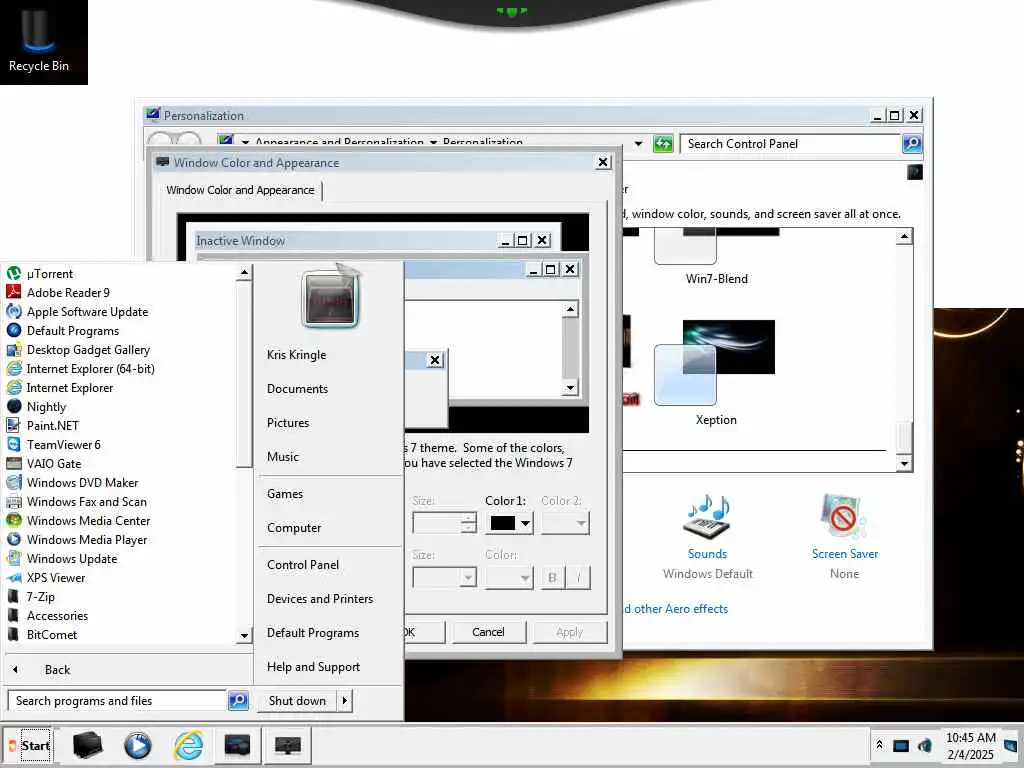Open Pictures from the Start menu
Viewport: 1024px width, 768px height.
[288, 423]
